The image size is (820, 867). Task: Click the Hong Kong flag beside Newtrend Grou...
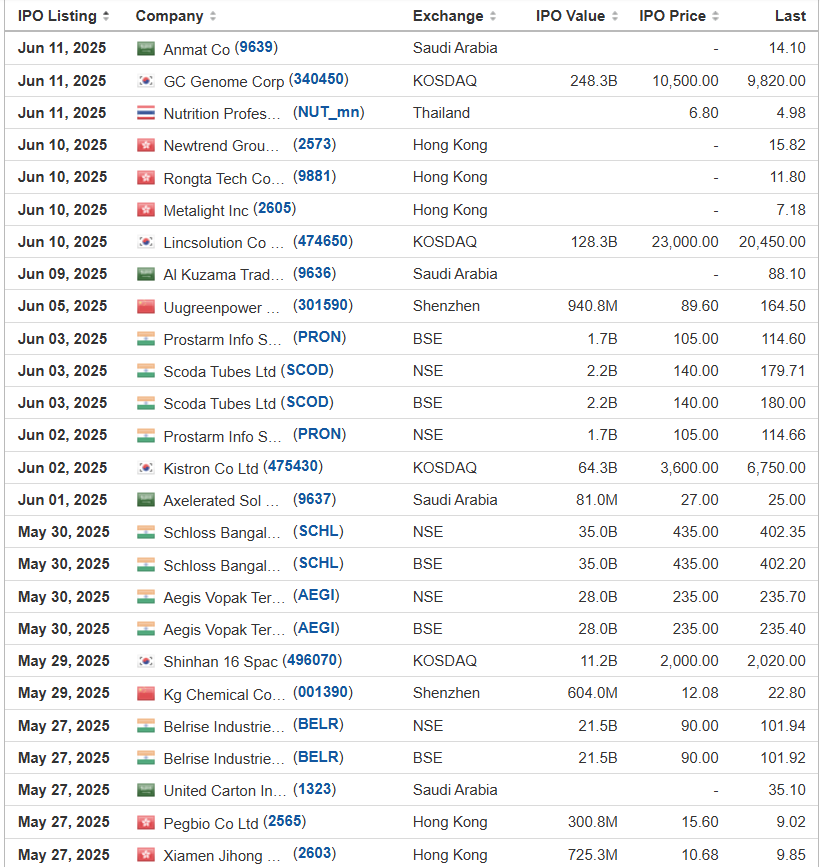point(146,145)
